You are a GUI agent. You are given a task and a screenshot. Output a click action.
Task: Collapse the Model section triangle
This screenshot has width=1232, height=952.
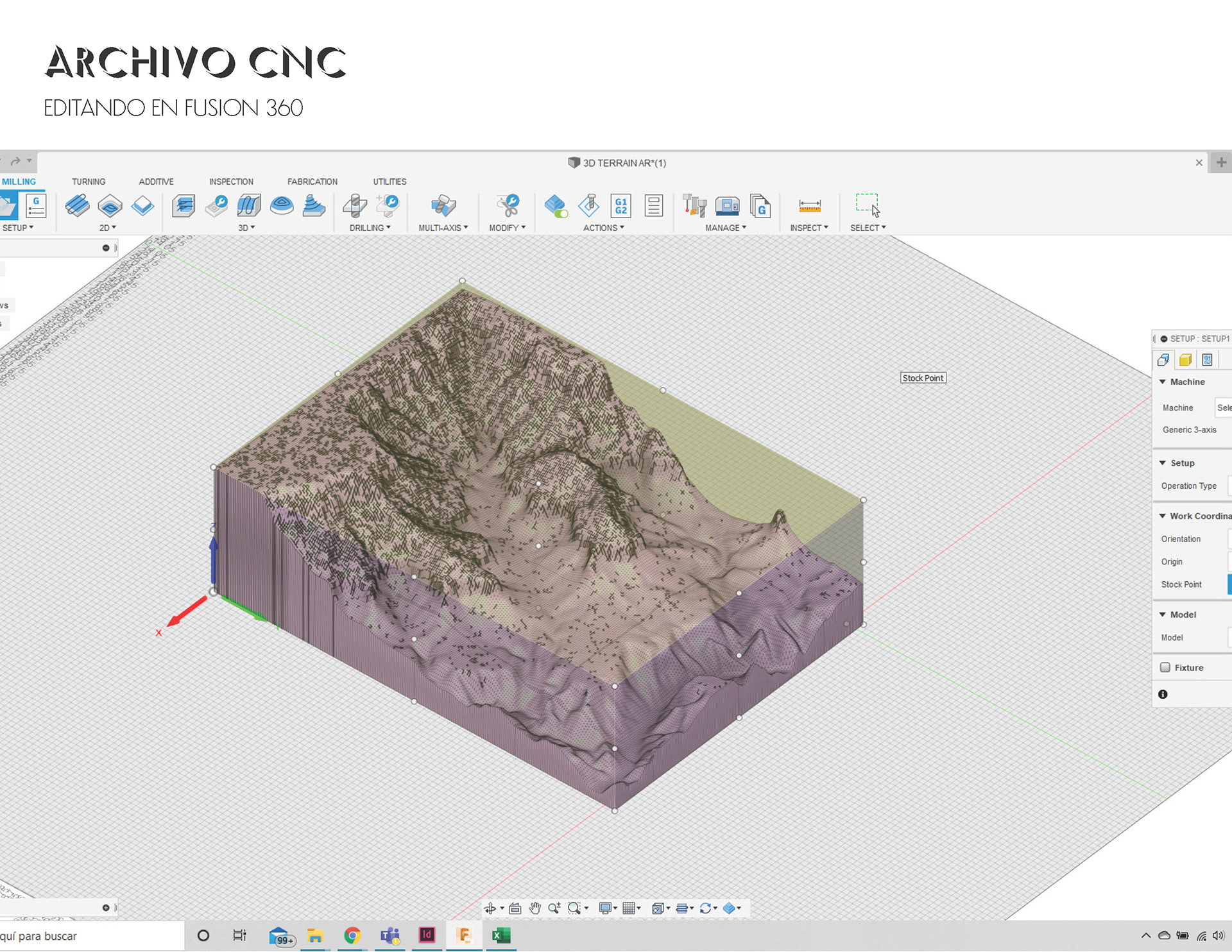pos(1162,615)
